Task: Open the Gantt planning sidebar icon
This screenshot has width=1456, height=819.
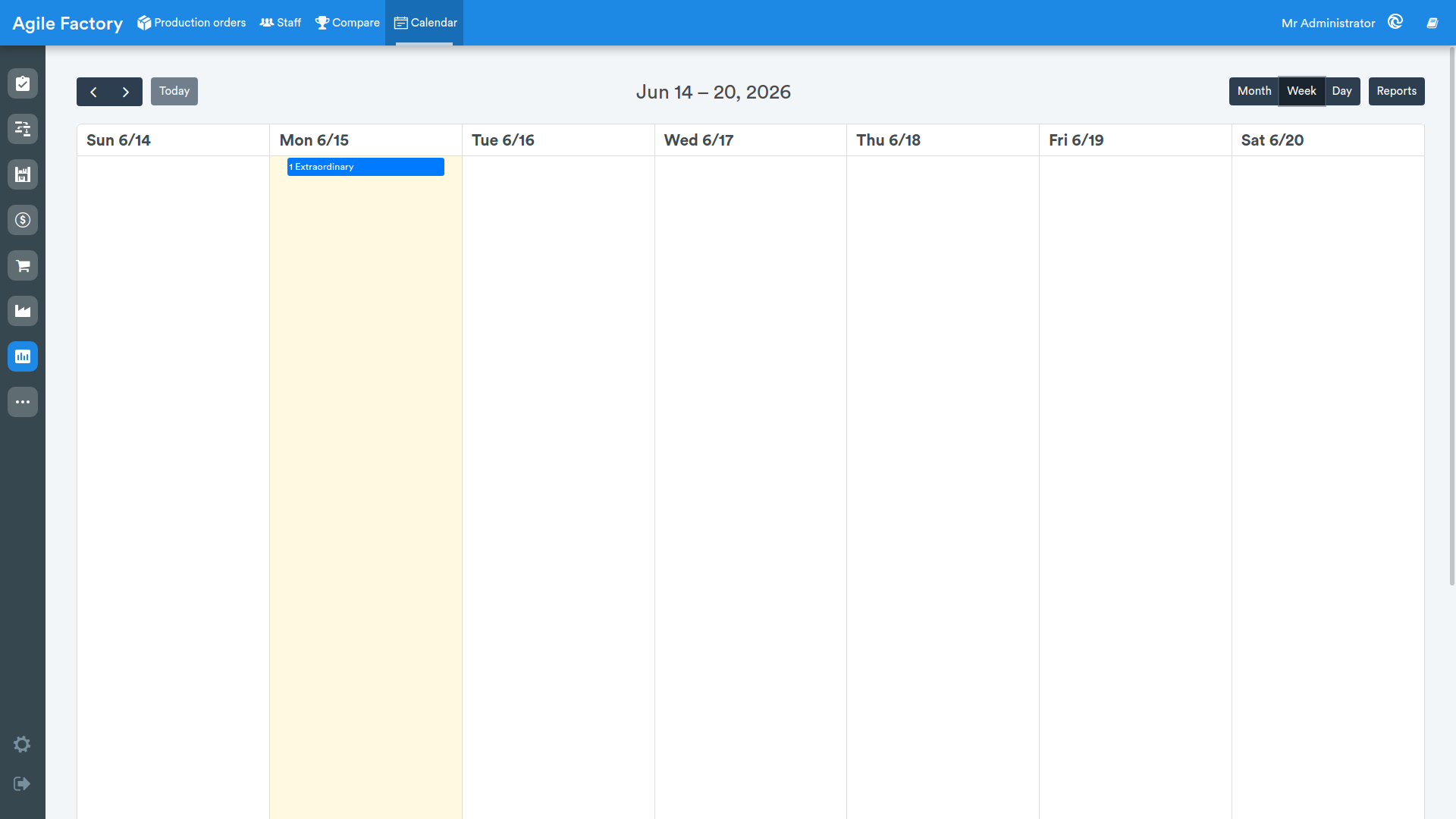Action: pyautogui.click(x=23, y=129)
